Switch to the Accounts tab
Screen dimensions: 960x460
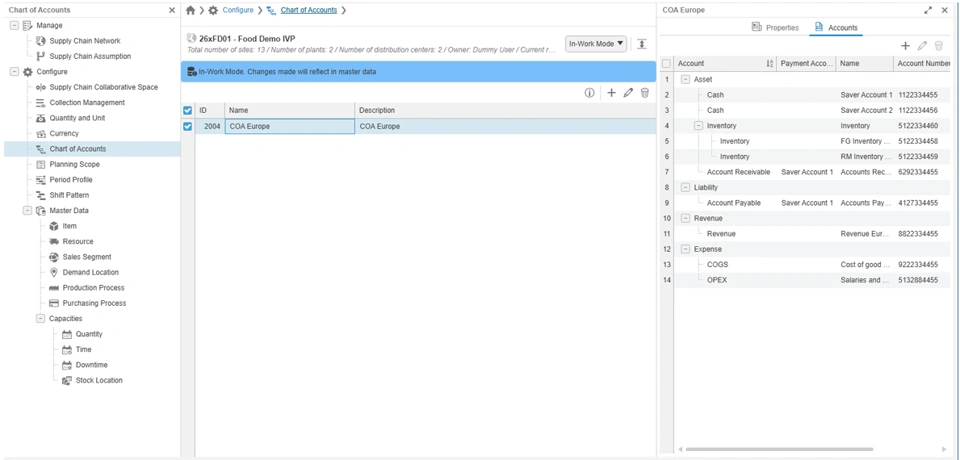(x=836, y=28)
